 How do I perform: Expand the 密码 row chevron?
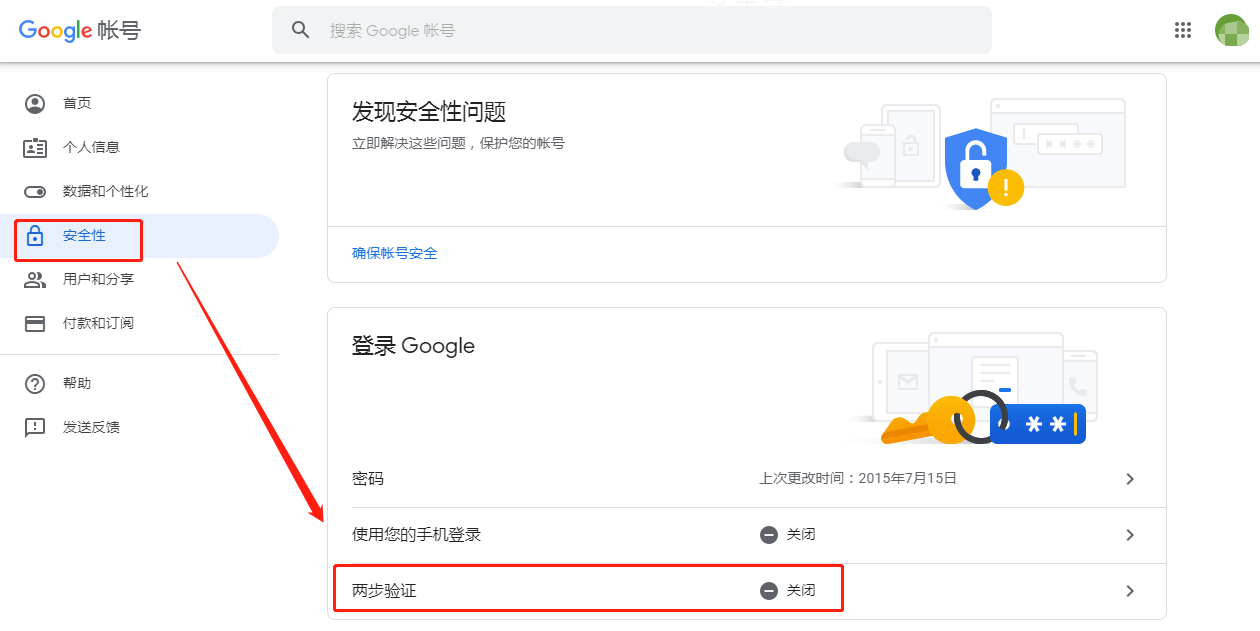pyautogui.click(x=1130, y=479)
